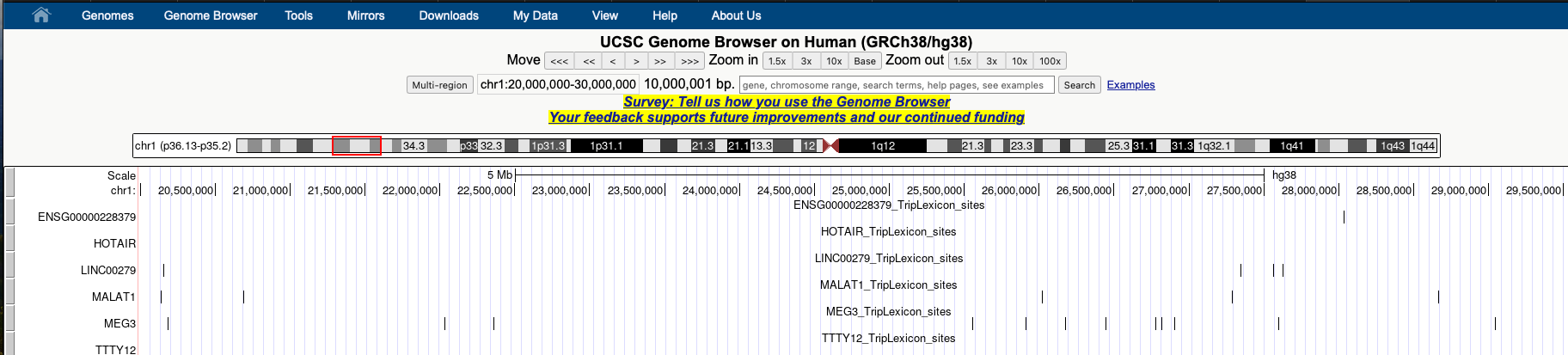Go to the UCSC home icon
This screenshot has height=355, width=1568.
coord(41,15)
